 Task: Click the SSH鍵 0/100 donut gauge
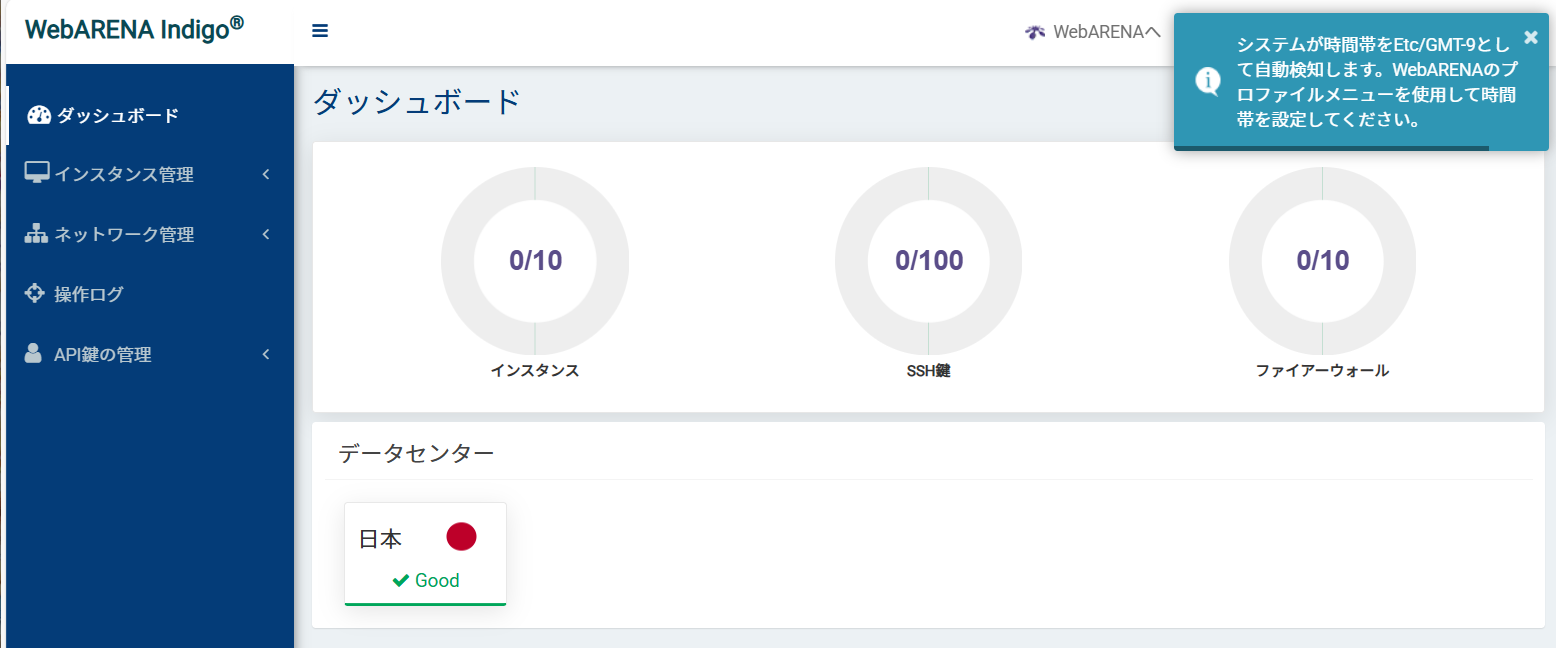(929, 261)
